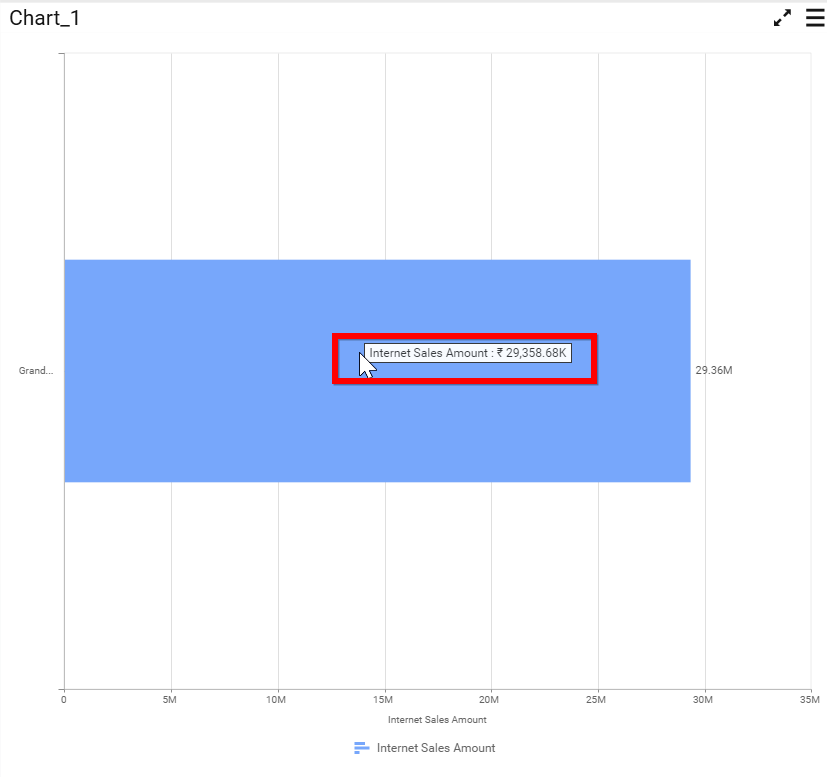
Task: Click the Internet Sales Amount legend label
Action: tap(436, 748)
